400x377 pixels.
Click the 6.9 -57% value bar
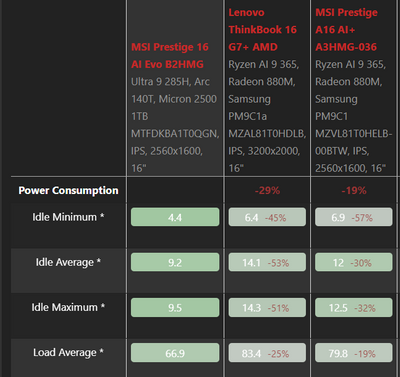tap(354, 217)
